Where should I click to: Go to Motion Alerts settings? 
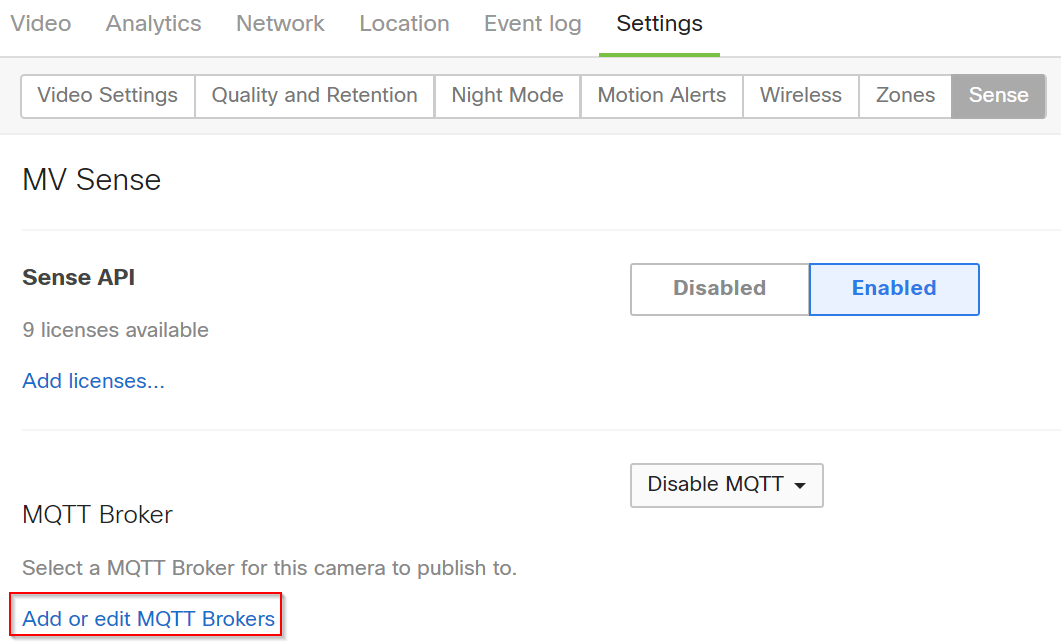pos(661,95)
